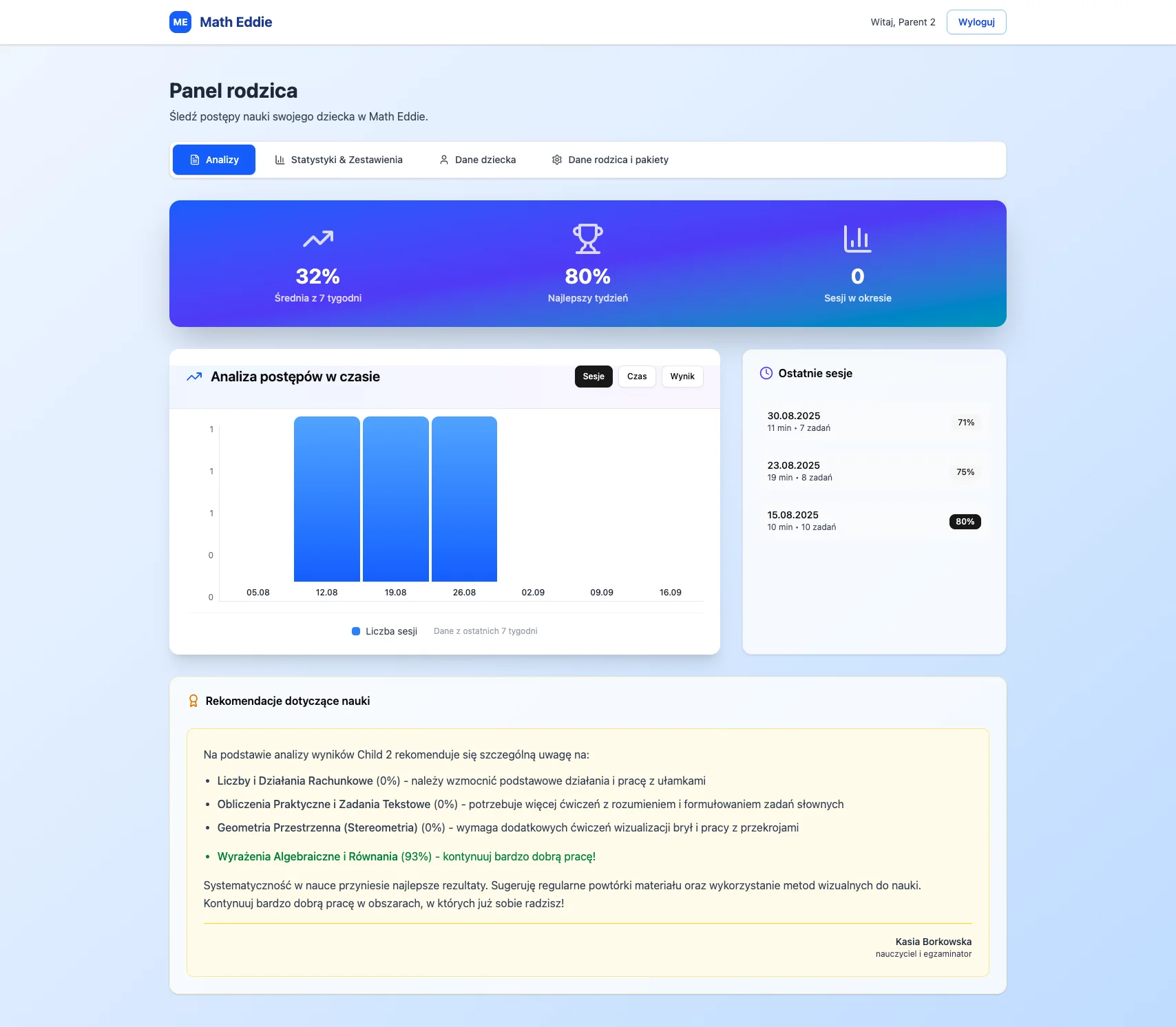Select the Analizy tab

213,159
